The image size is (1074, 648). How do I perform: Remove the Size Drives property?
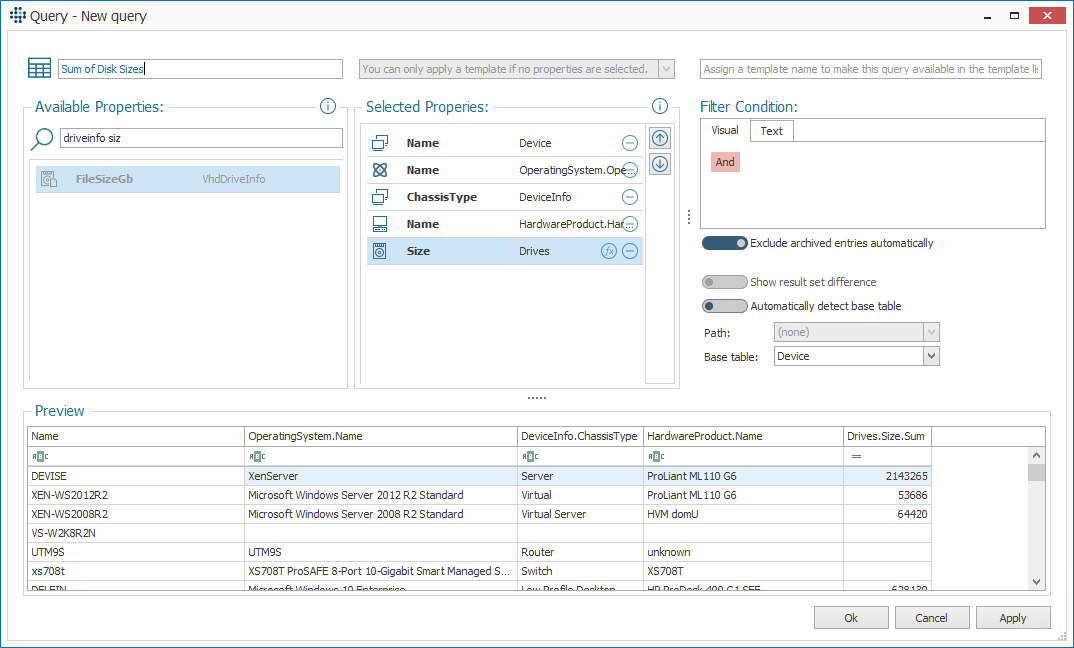[x=629, y=251]
